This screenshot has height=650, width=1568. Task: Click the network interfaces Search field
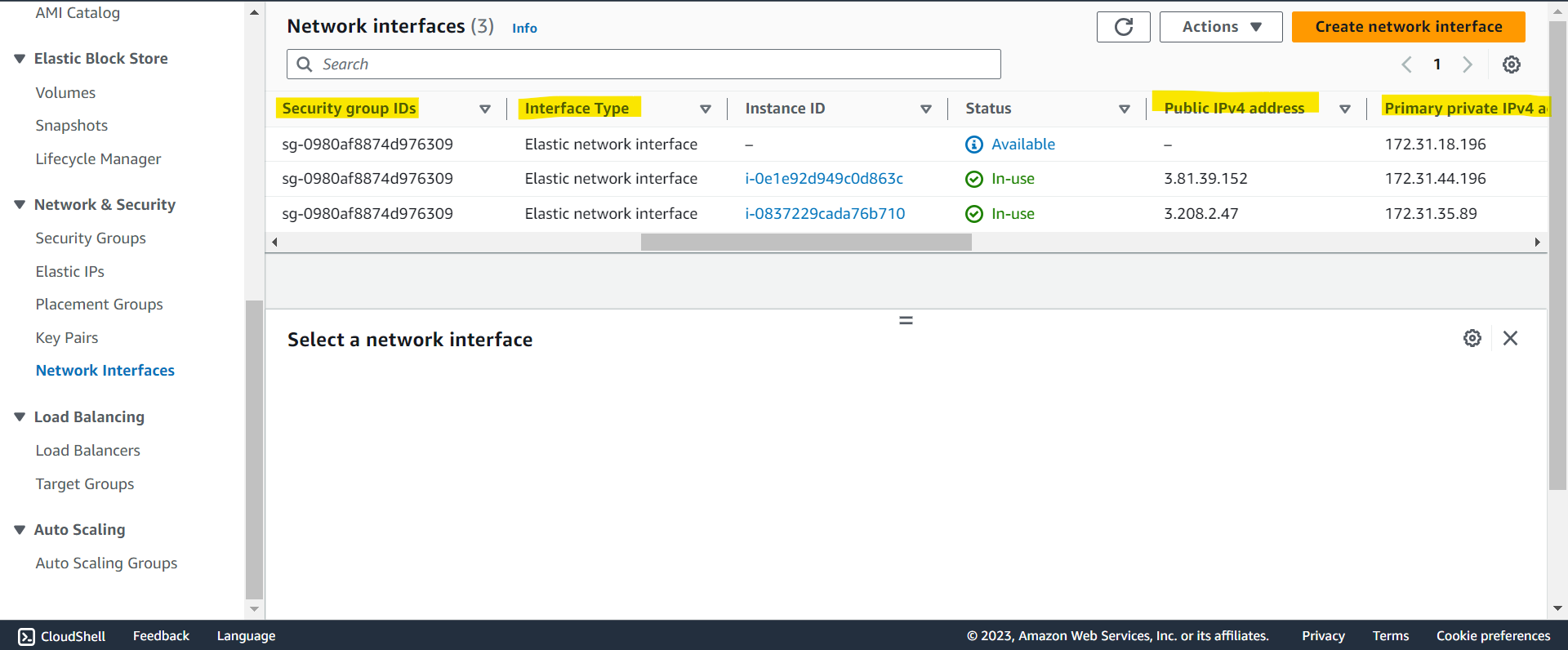click(x=644, y=65)
